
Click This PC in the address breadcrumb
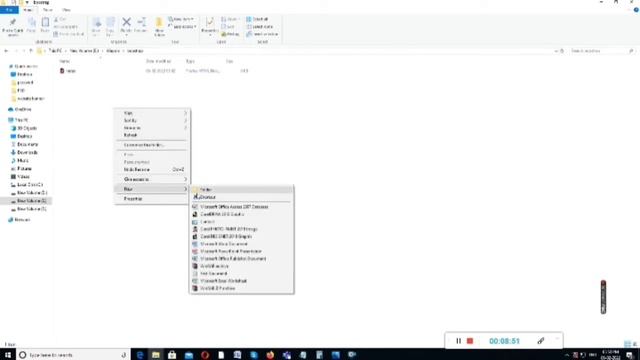(x=55, y=51)
